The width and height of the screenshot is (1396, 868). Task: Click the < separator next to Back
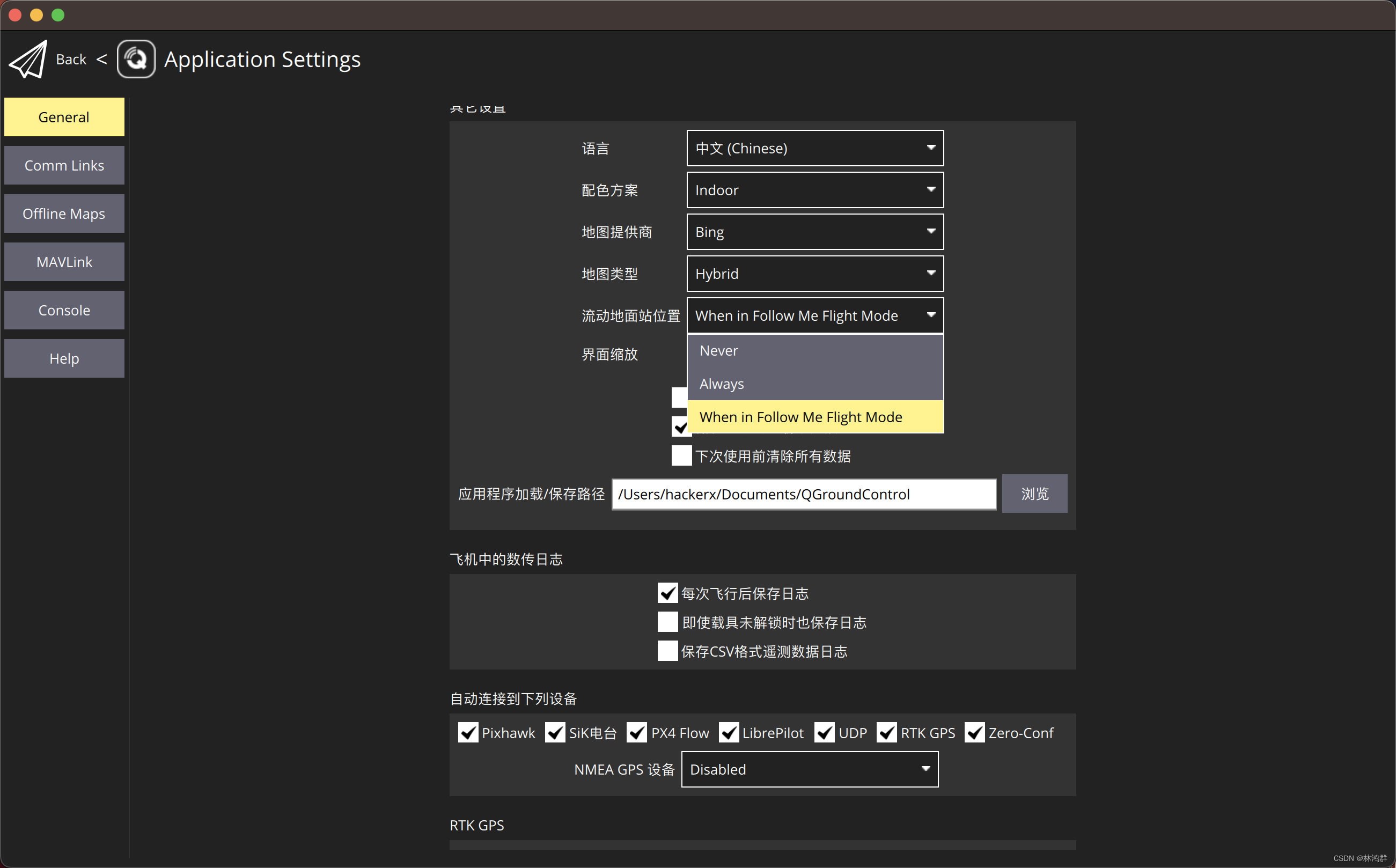point(101,59)
